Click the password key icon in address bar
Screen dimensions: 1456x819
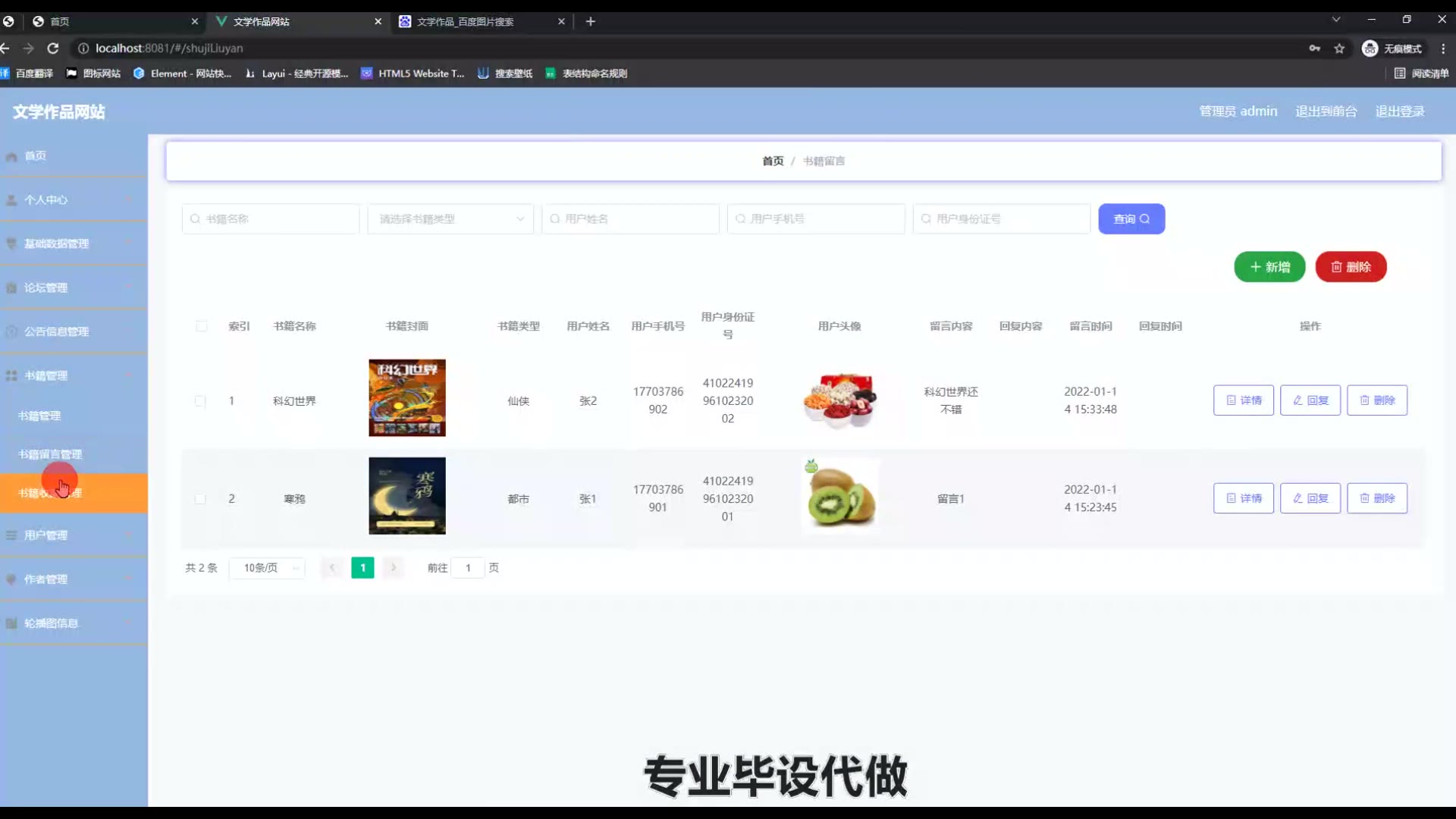click(1314, 49)
